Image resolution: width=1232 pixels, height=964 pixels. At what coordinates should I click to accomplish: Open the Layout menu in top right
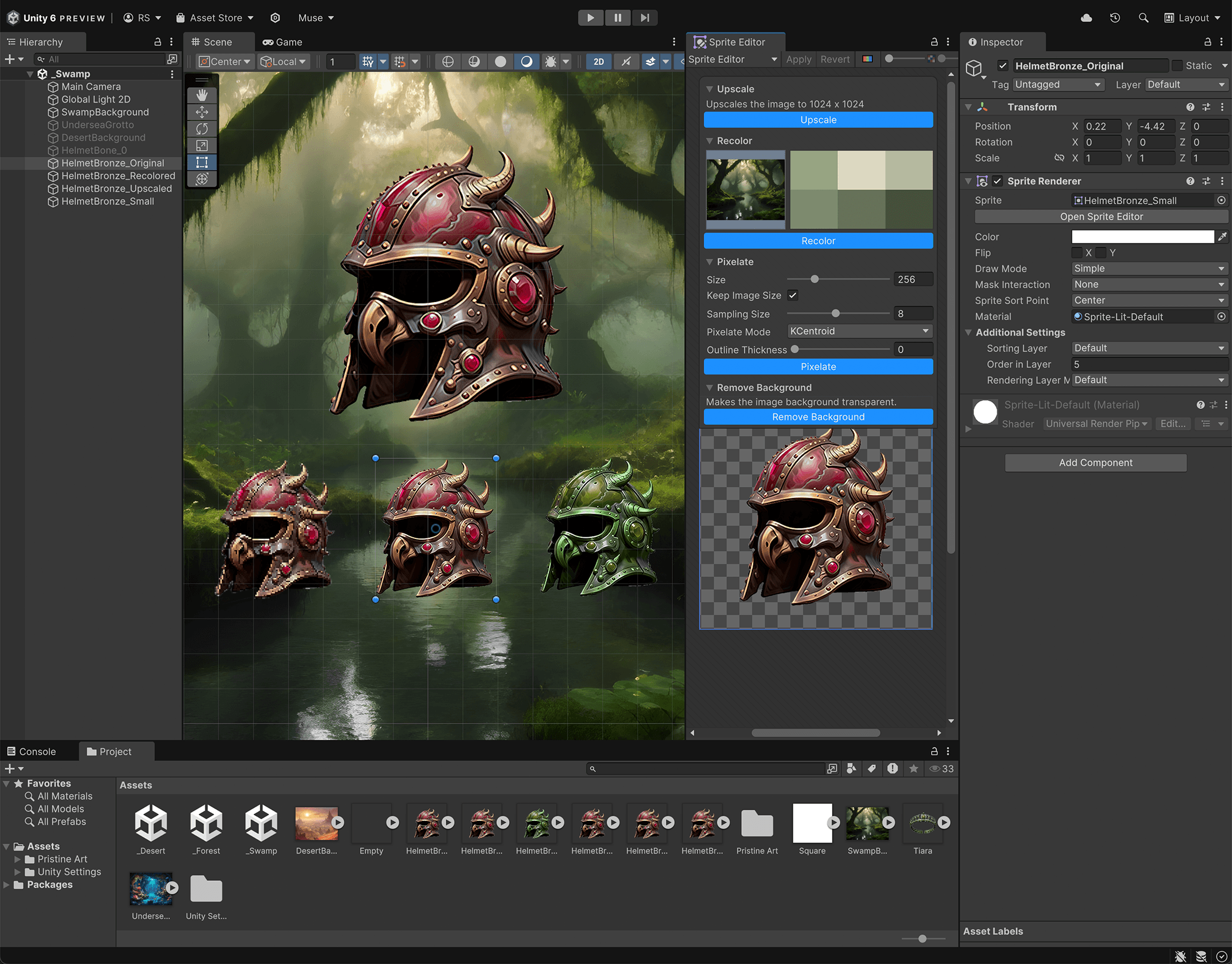pos(1197,17)
